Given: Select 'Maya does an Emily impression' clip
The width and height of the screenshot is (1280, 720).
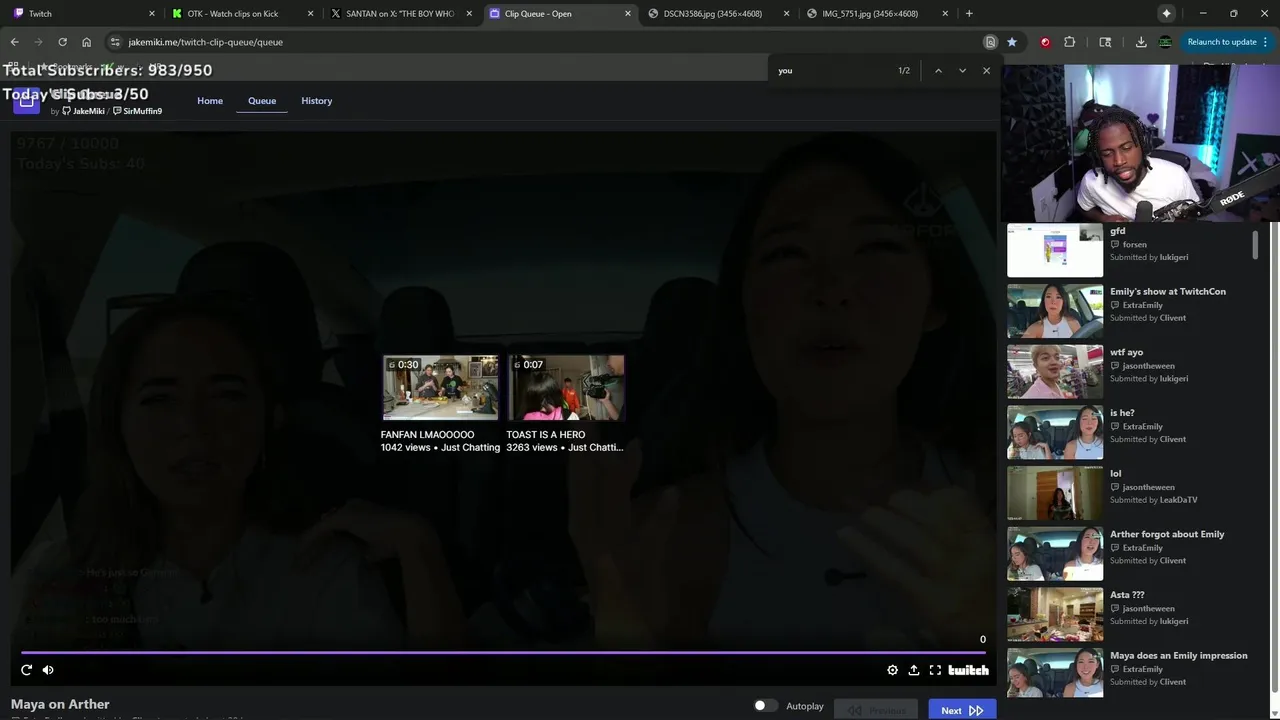Looking at the screenshot, I should pyautogui.click(x=1128, y=675).
